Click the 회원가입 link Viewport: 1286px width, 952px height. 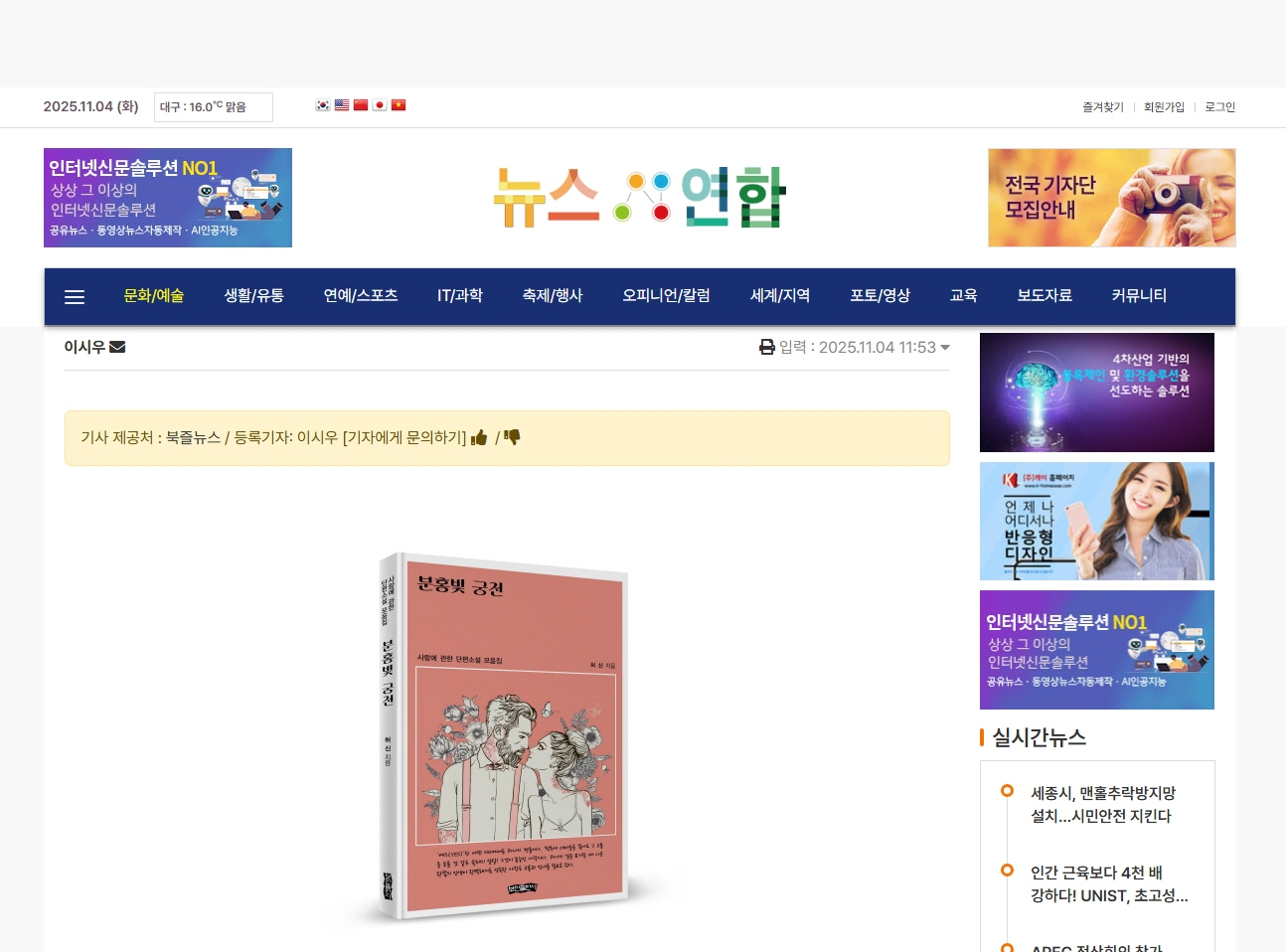click(1164, 107)
